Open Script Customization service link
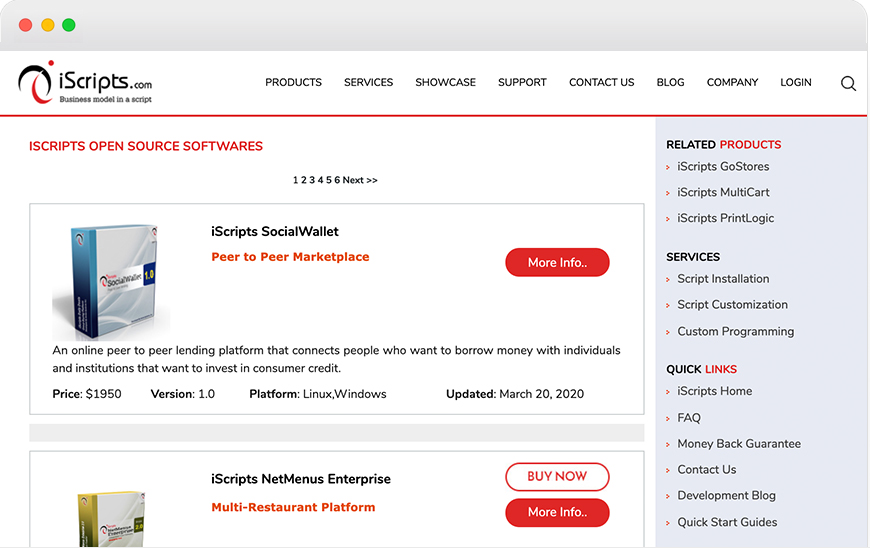The image size is (870, 548). [x=732, y=305]
